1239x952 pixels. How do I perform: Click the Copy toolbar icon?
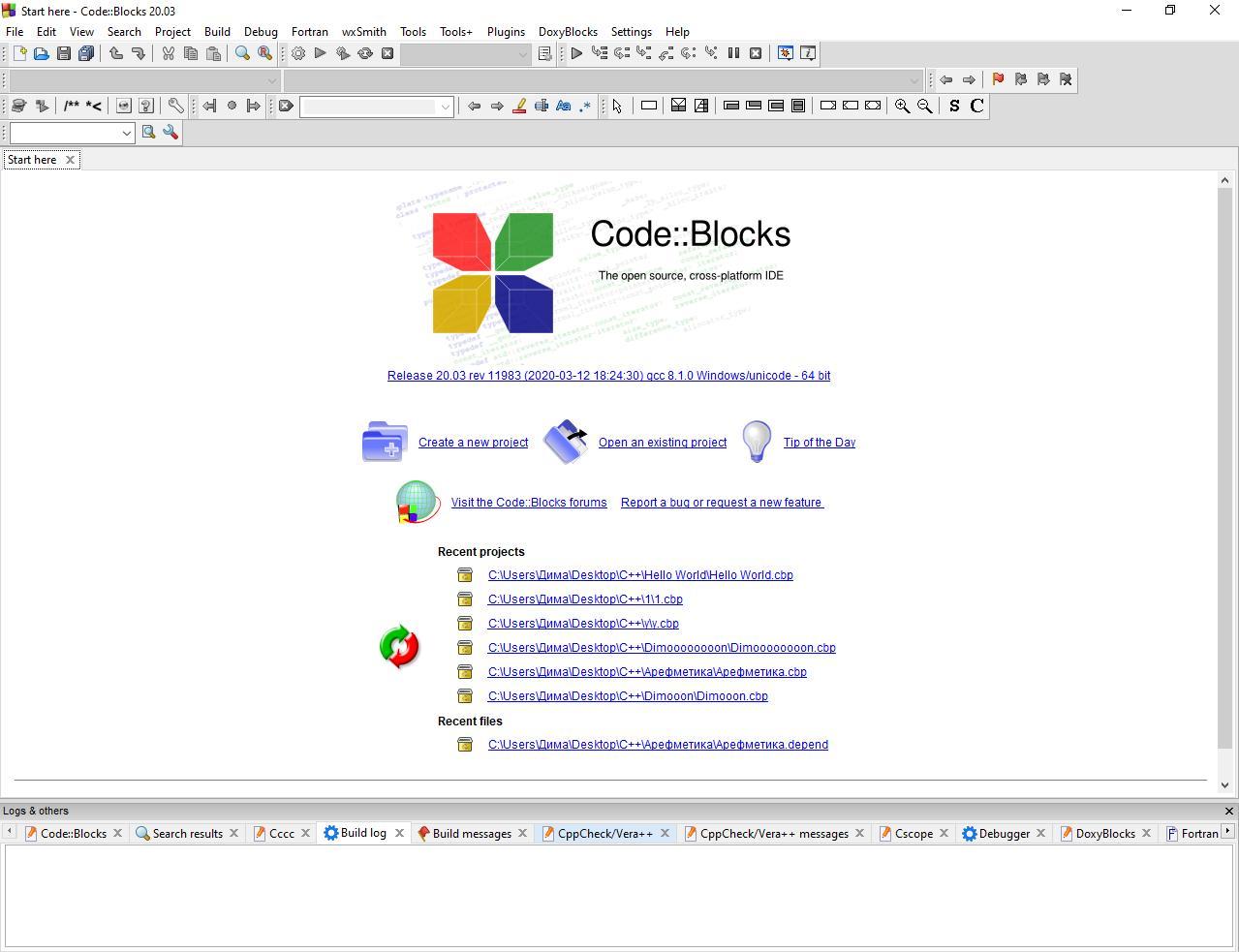point(191,54)
